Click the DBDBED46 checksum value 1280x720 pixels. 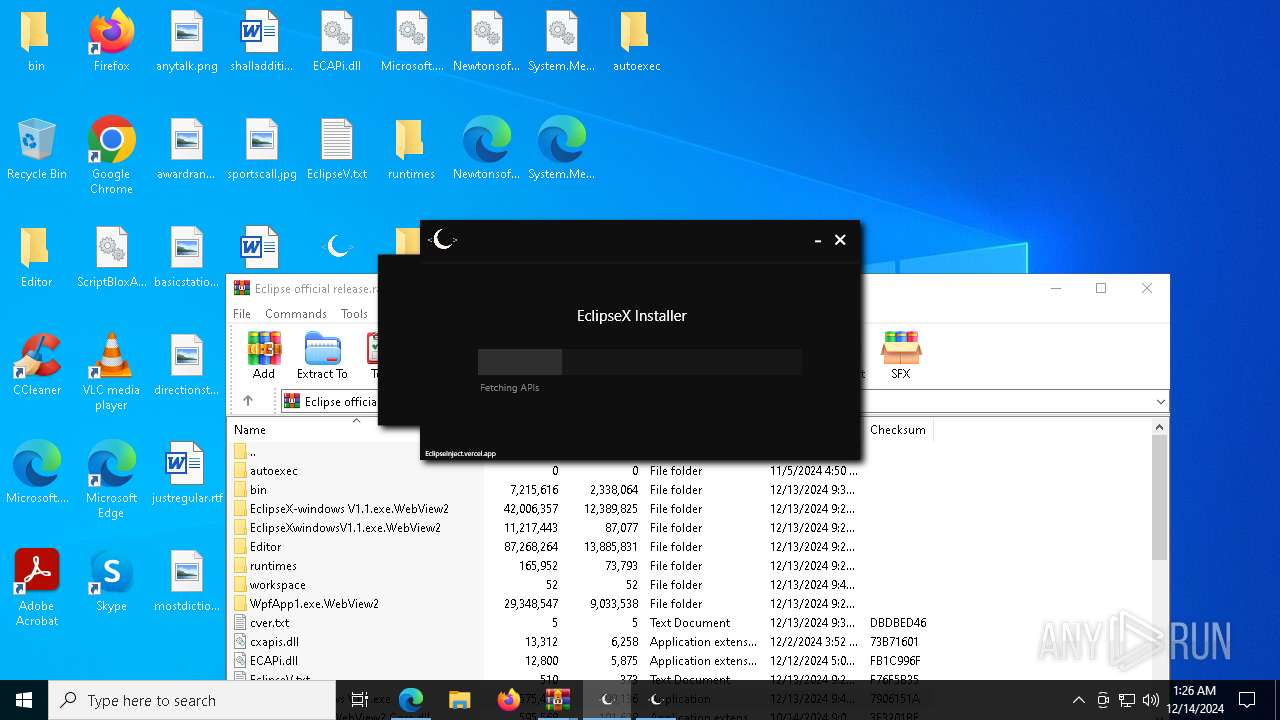[898, 623]
